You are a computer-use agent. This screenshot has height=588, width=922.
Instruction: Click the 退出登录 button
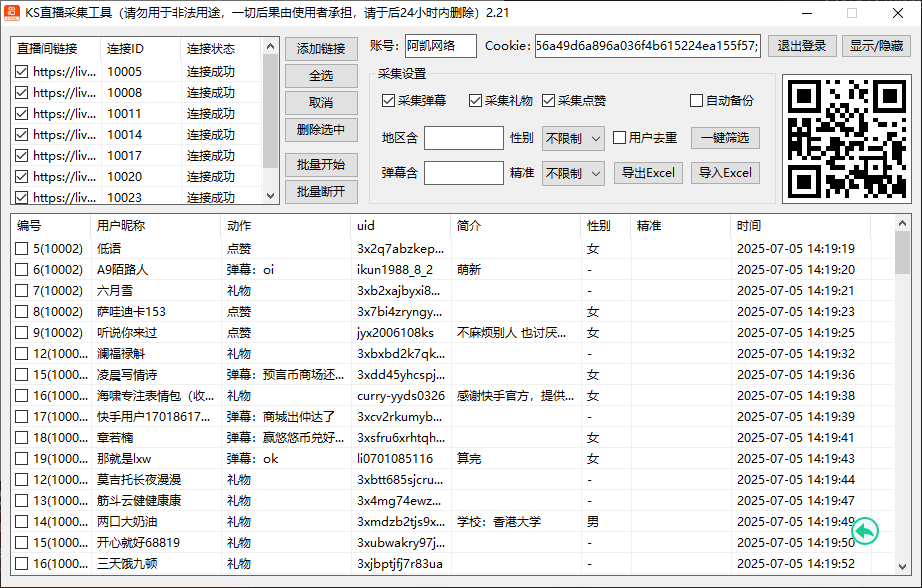(x=802, y=46)
